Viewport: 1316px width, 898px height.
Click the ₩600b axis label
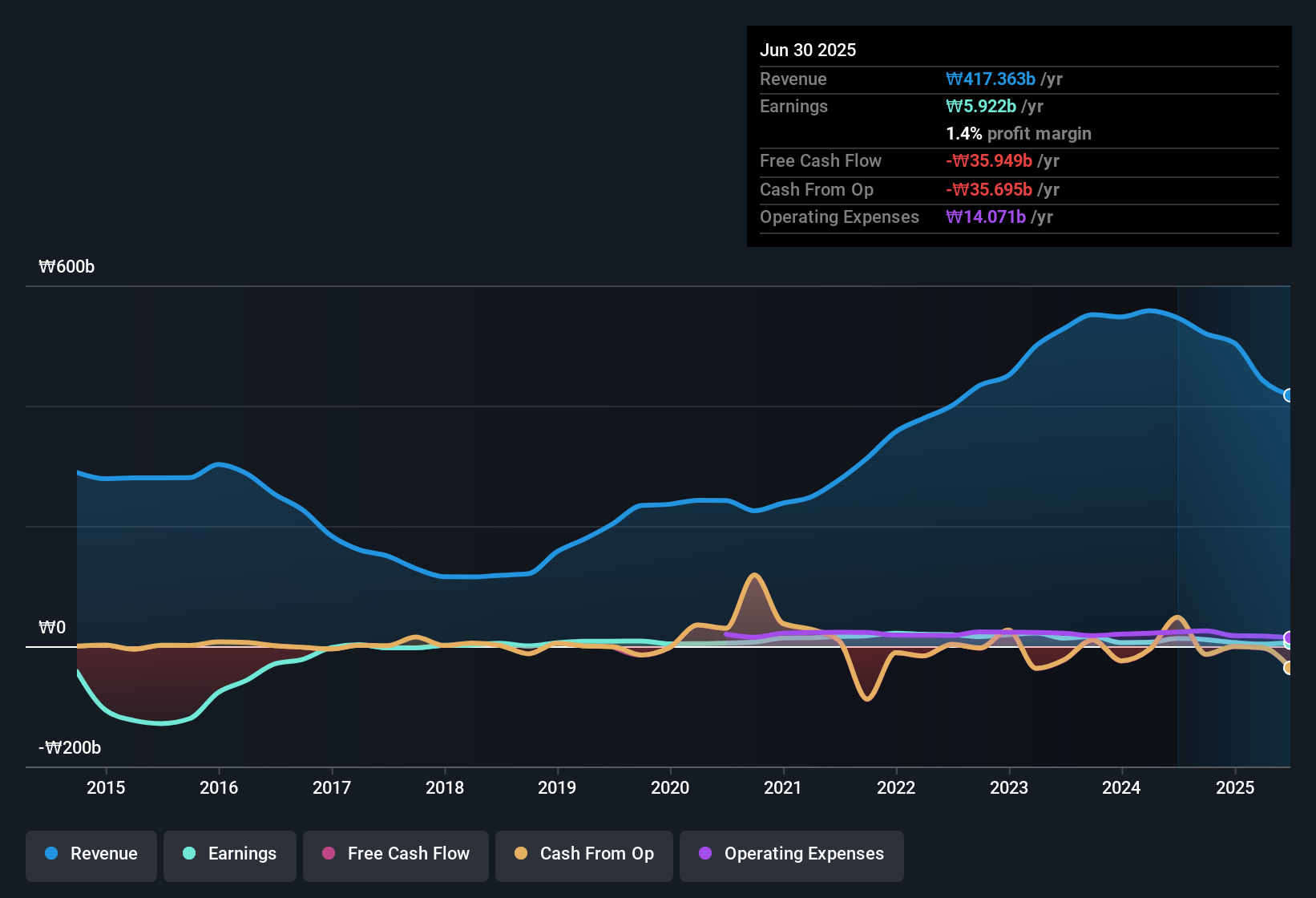pyautogui.click(x=67, y=266)
